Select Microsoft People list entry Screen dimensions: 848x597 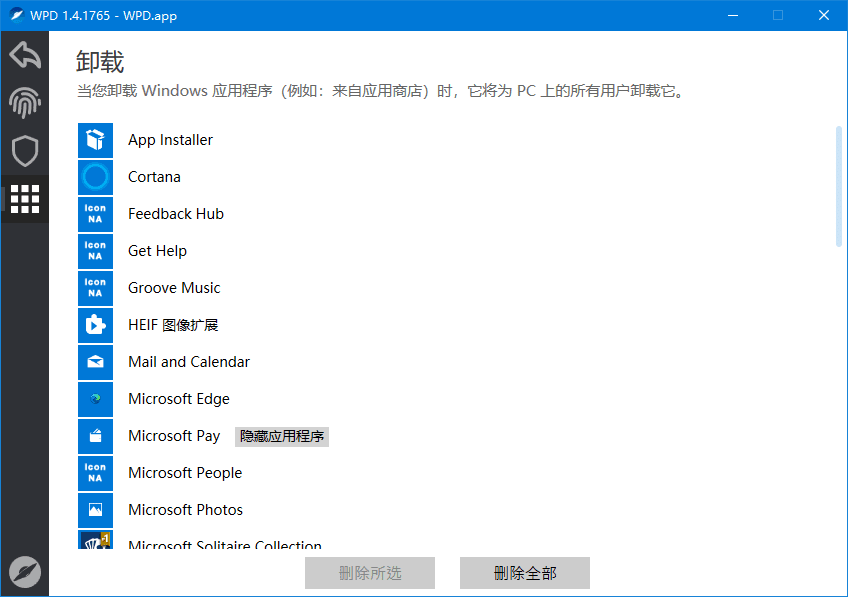pos(185,473)
